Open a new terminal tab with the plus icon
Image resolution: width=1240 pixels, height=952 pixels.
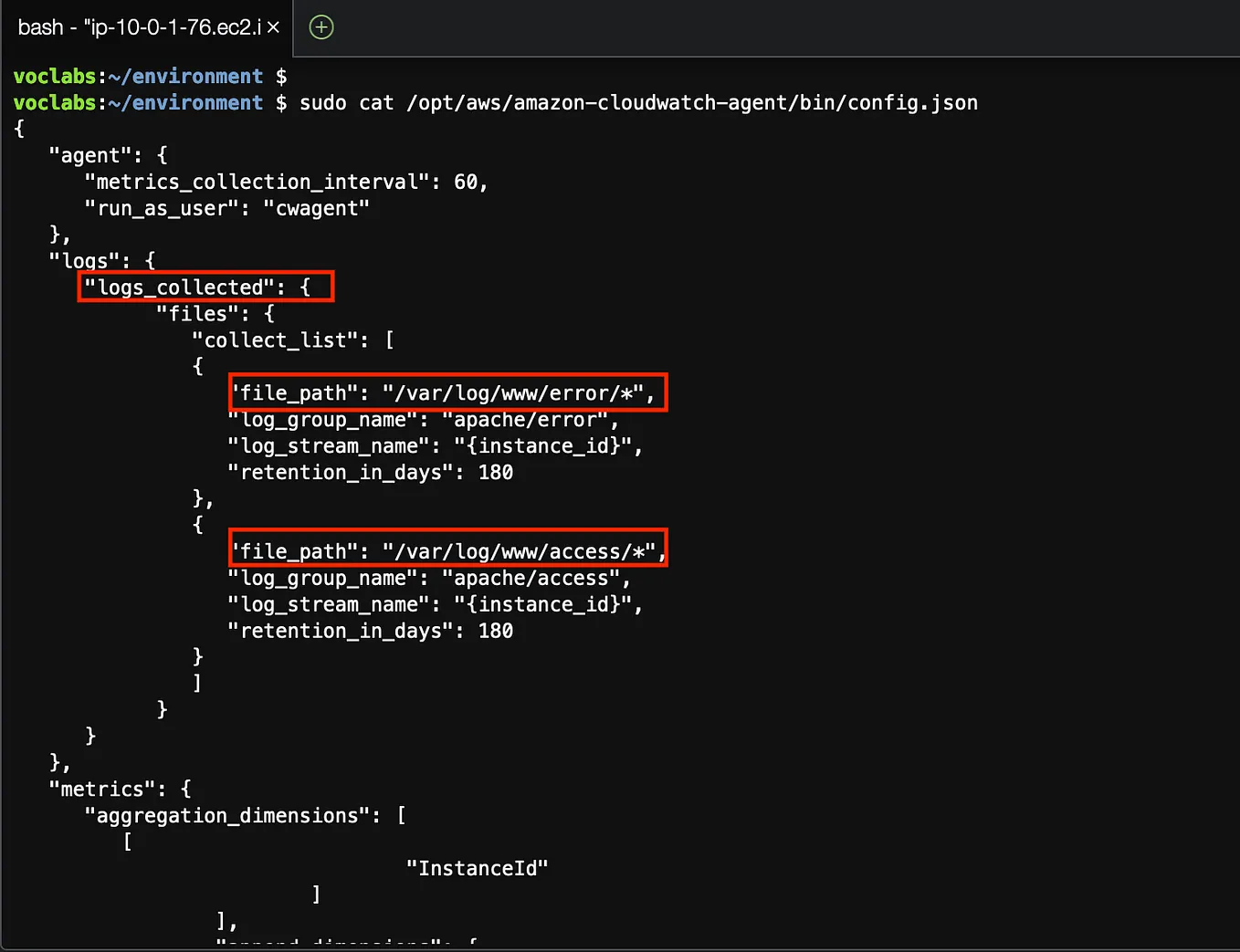[321, 27]
